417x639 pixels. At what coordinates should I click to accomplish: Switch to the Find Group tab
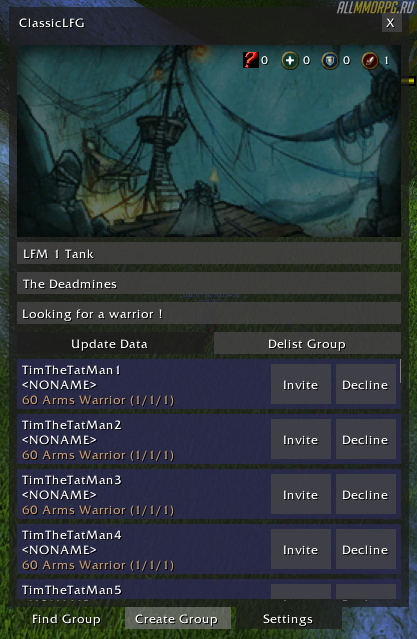(66, 619)
